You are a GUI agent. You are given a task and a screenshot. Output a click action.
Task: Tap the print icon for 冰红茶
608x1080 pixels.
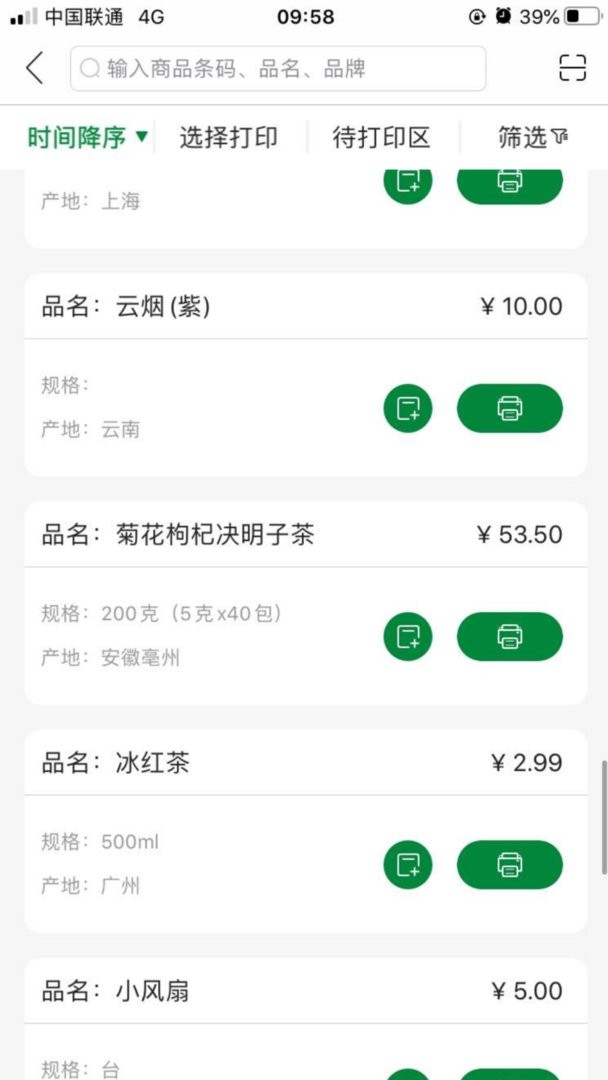pos(511,864)
